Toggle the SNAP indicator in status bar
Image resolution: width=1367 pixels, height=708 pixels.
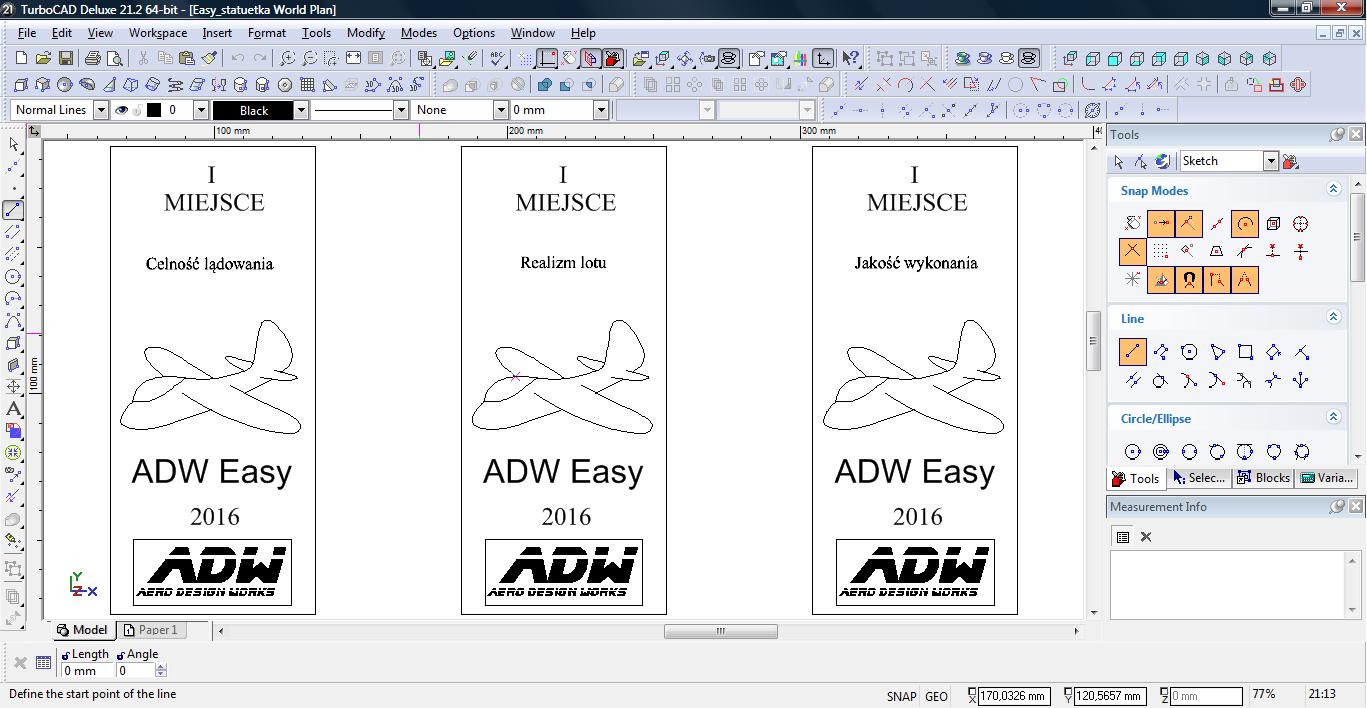click(901, 696)
